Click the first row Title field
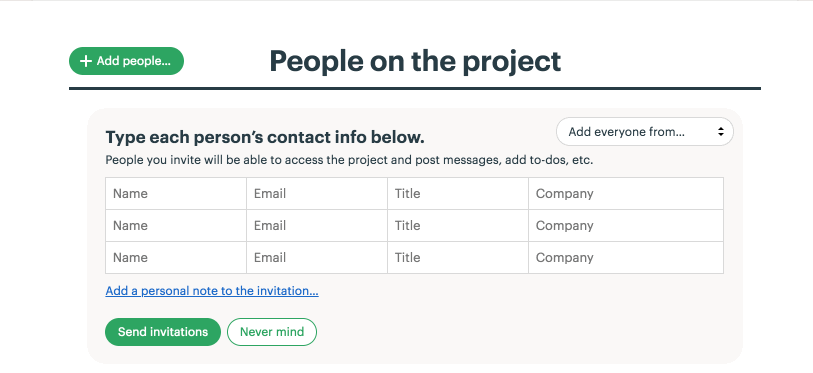The height and width of the screenshot is (373, 813). 458,194
